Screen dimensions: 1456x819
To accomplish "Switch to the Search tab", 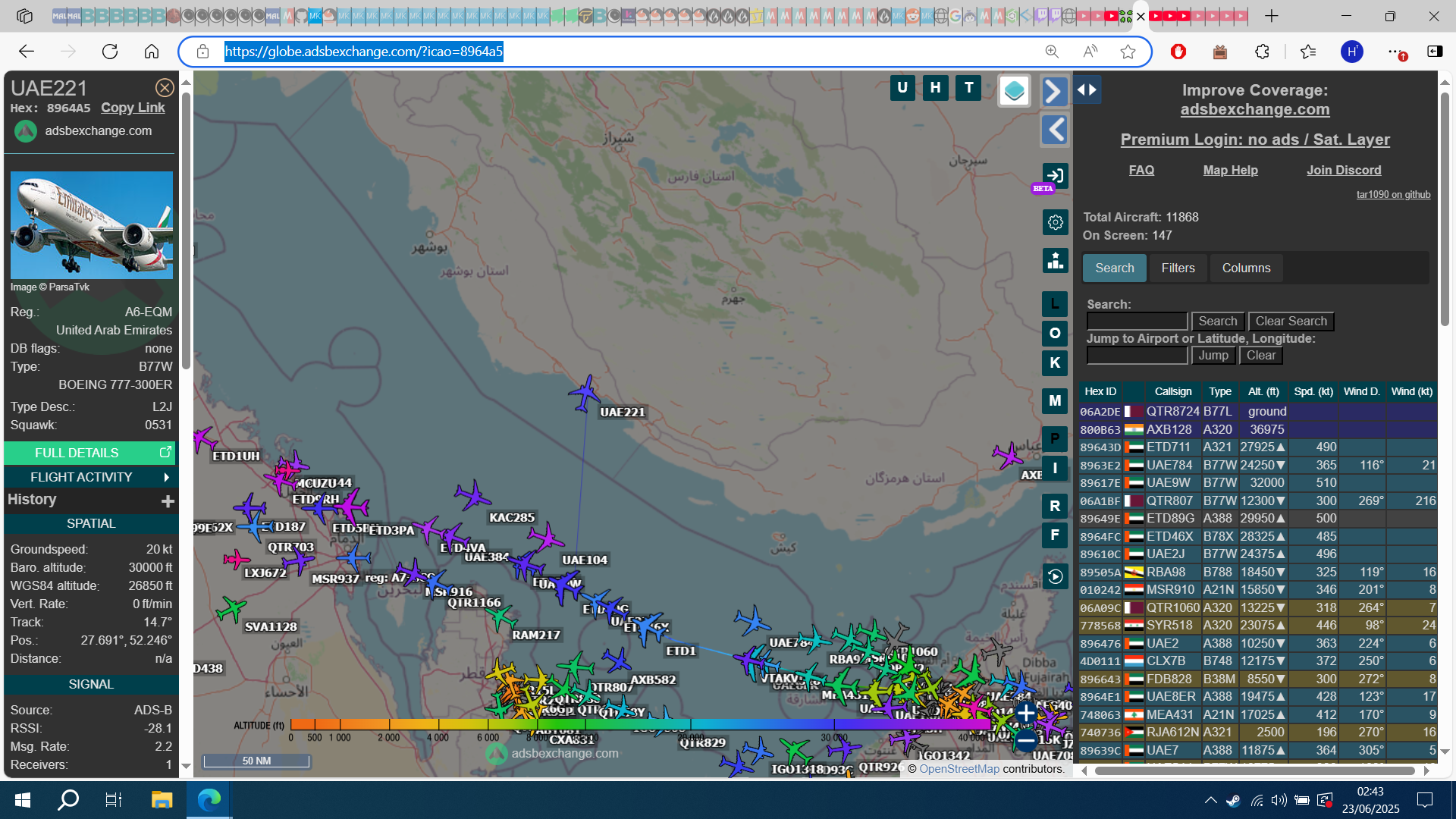I will (1114, 268).
